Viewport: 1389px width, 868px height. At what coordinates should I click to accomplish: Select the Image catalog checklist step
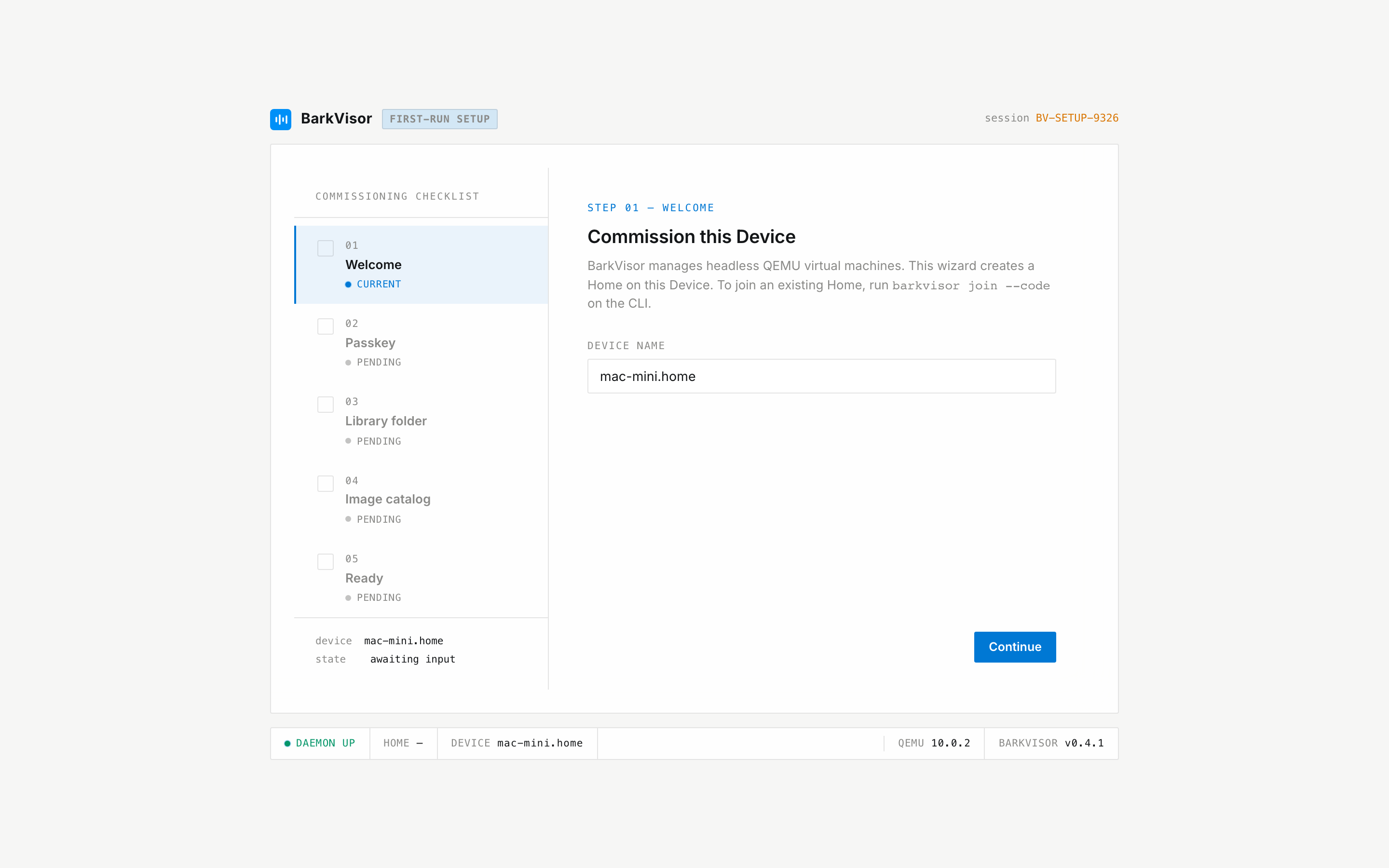click(x=422, y=500)
